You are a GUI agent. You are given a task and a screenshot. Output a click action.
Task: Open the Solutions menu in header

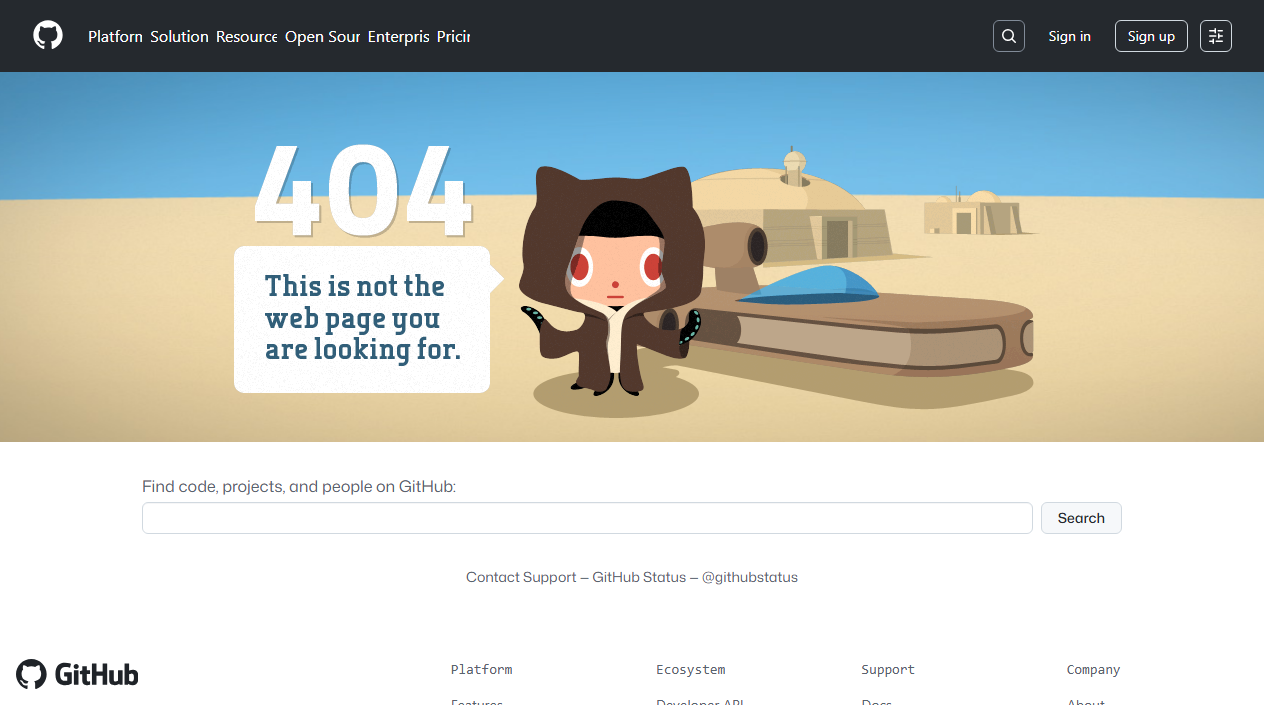180,36
